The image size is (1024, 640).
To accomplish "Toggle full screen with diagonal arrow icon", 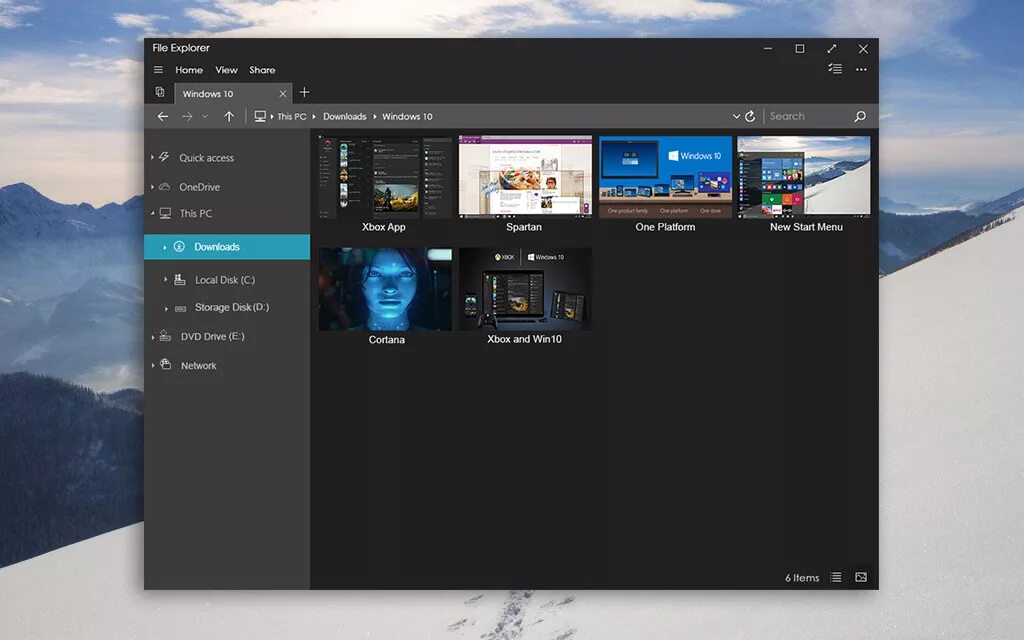I will tap(831, 49).
